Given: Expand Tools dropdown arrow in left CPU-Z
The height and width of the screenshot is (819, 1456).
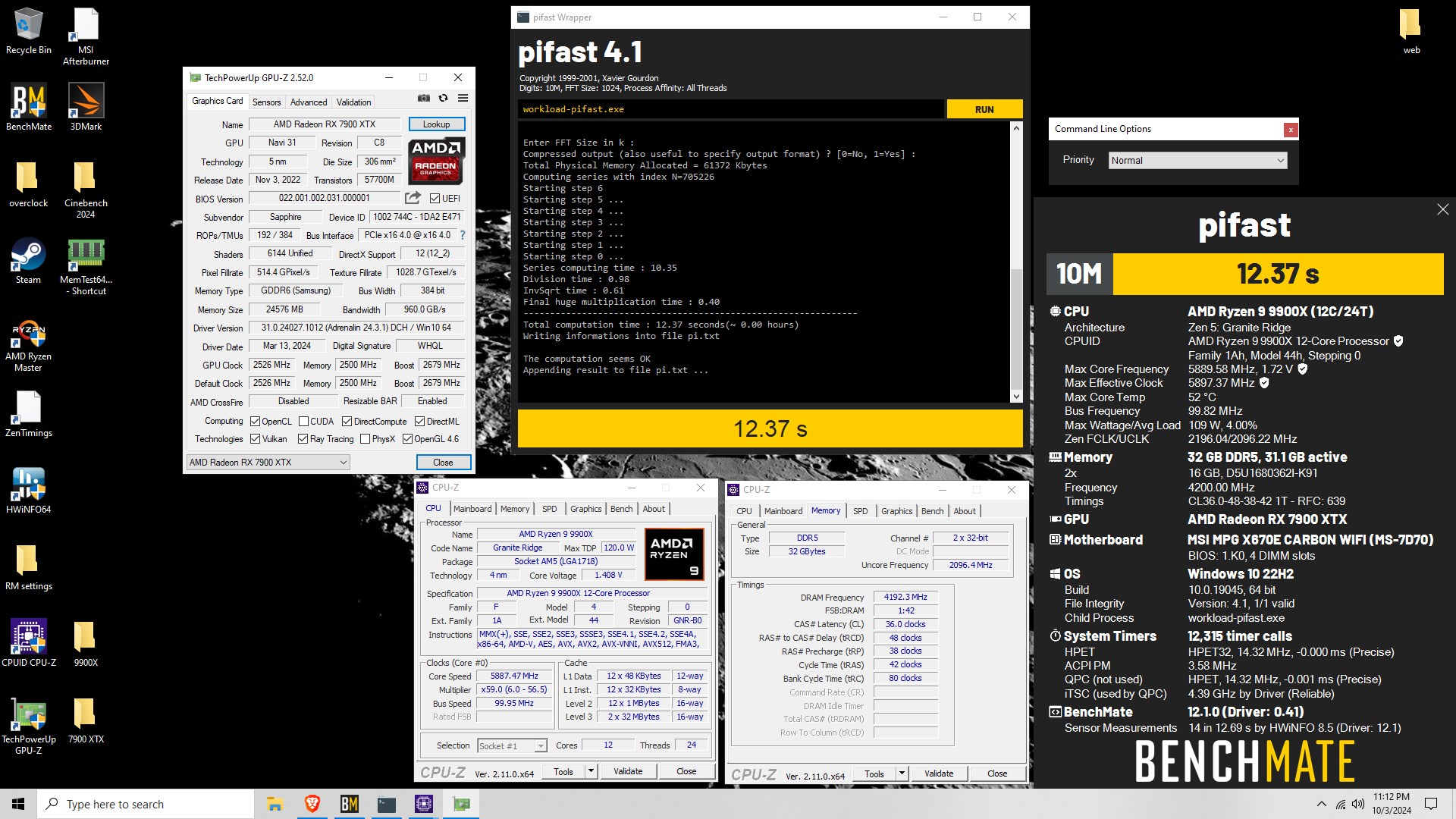Looking at the screenshot, I should 591,771.
